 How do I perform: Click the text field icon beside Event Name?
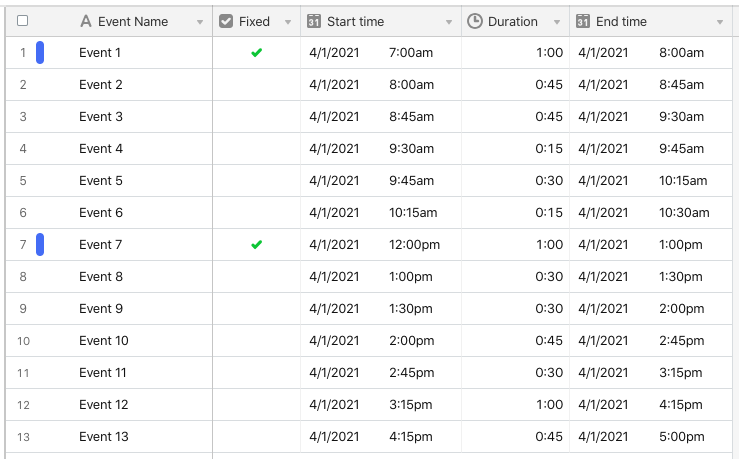click(86, 21)
